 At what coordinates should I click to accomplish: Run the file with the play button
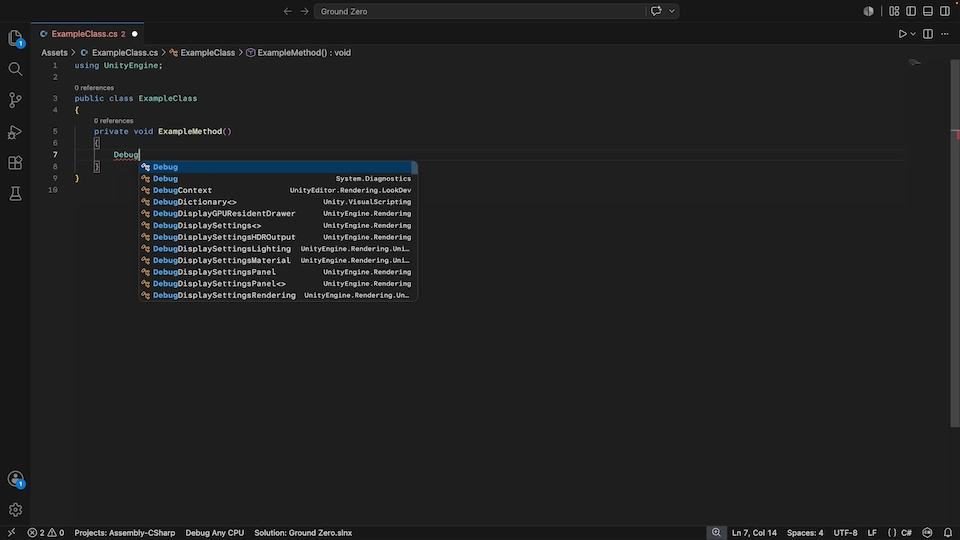pos(902,34)
